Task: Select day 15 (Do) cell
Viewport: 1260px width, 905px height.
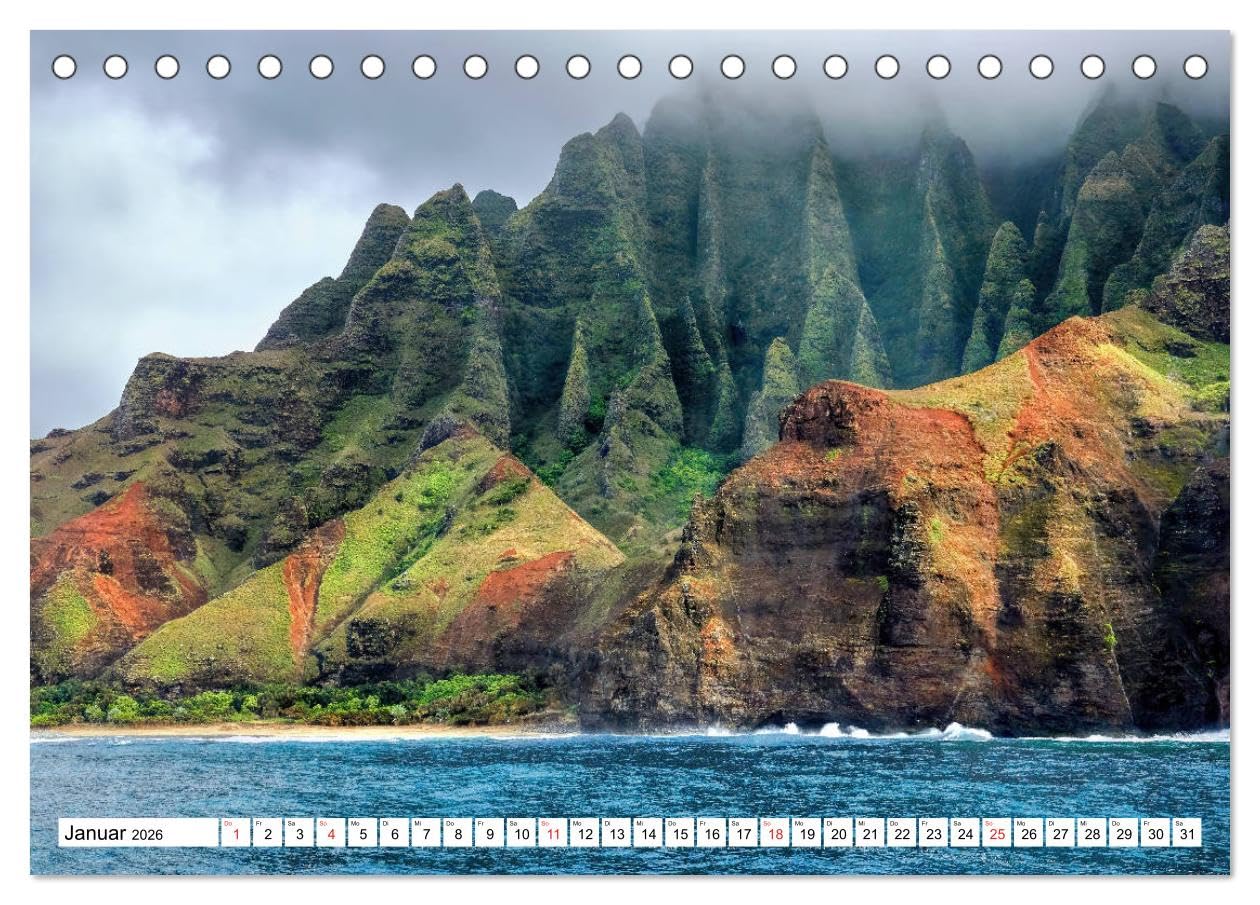Action: click(680, 833)
